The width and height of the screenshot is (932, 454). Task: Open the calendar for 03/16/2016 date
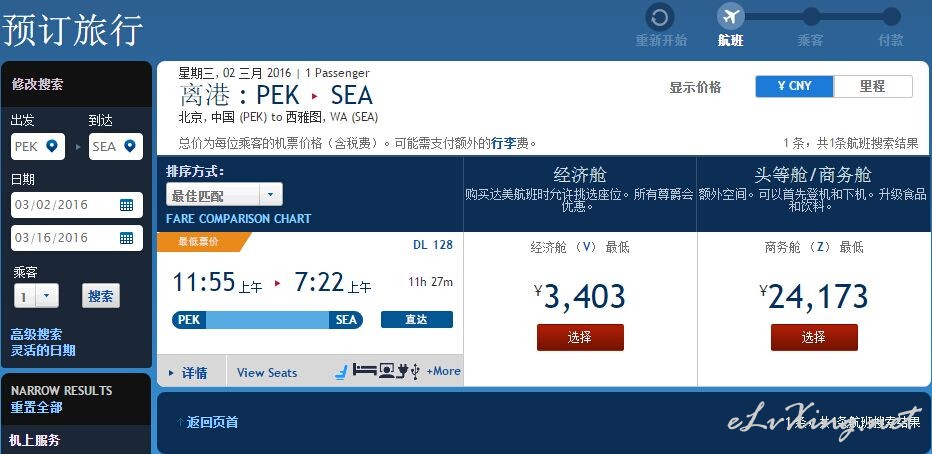(x=126, y=238)
